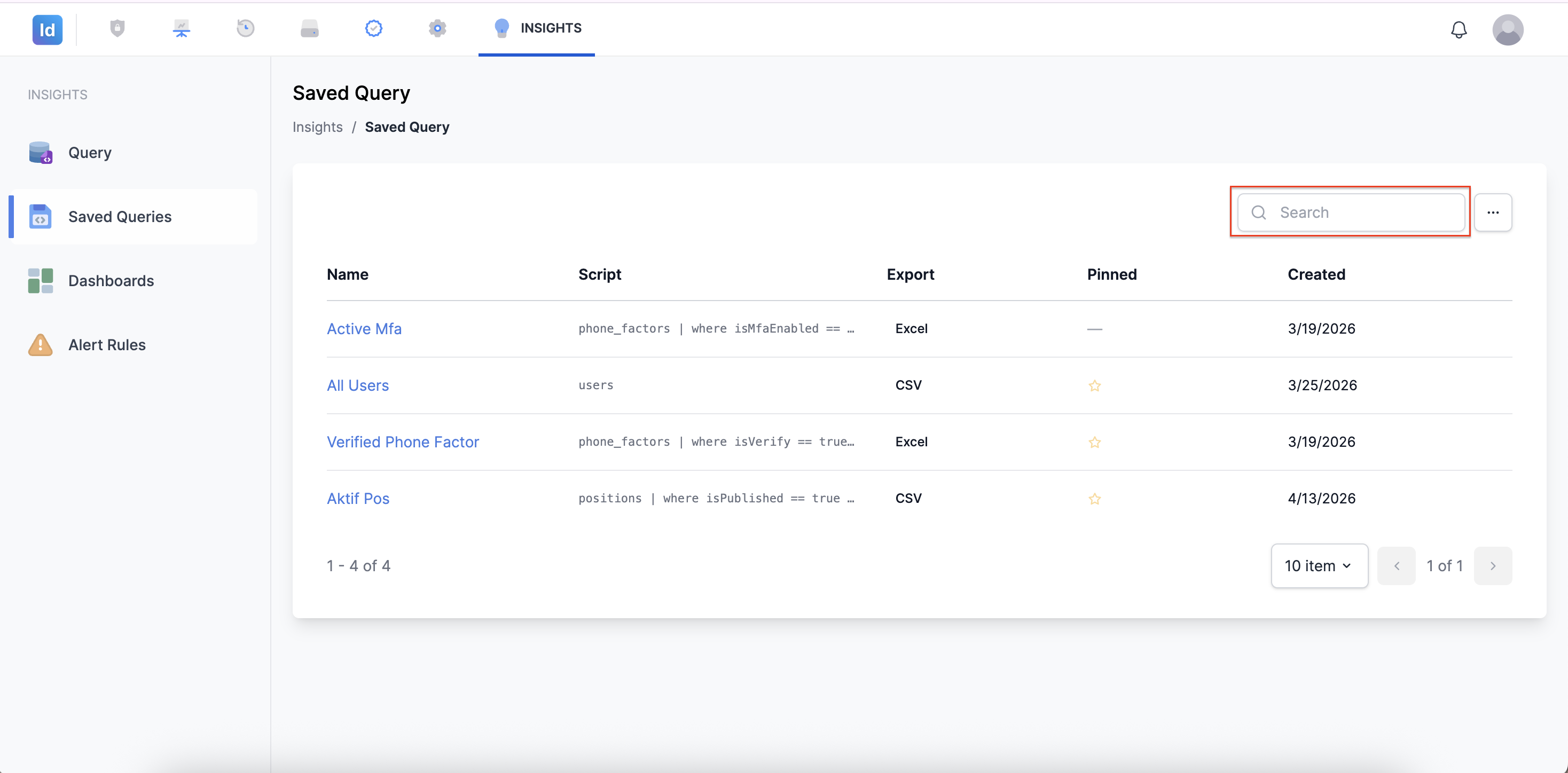Open the three-dot more options menu
This screenshot has width=1568, height=773.
(1493, 212)
